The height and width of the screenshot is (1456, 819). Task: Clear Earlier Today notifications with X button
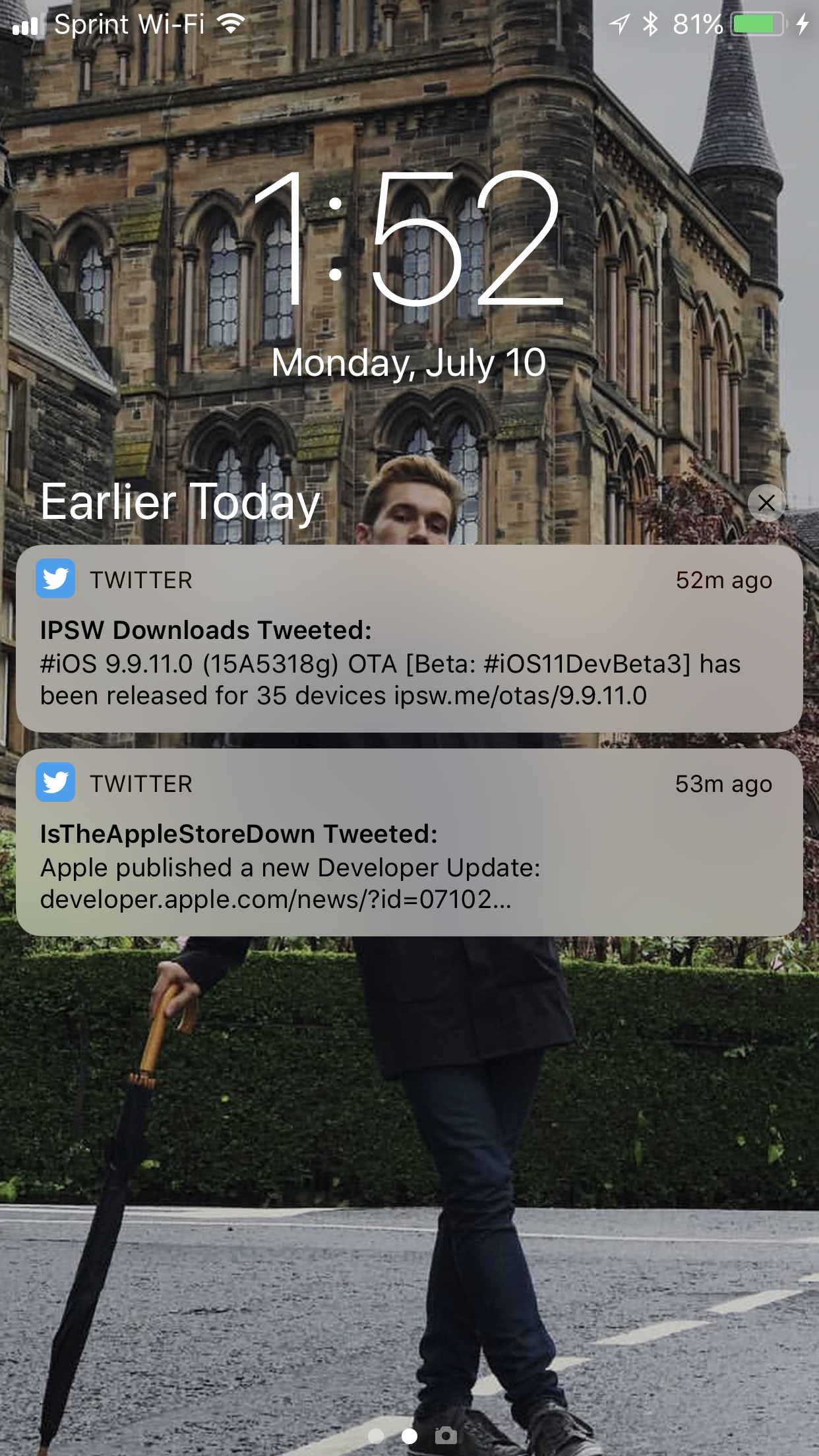766,503
